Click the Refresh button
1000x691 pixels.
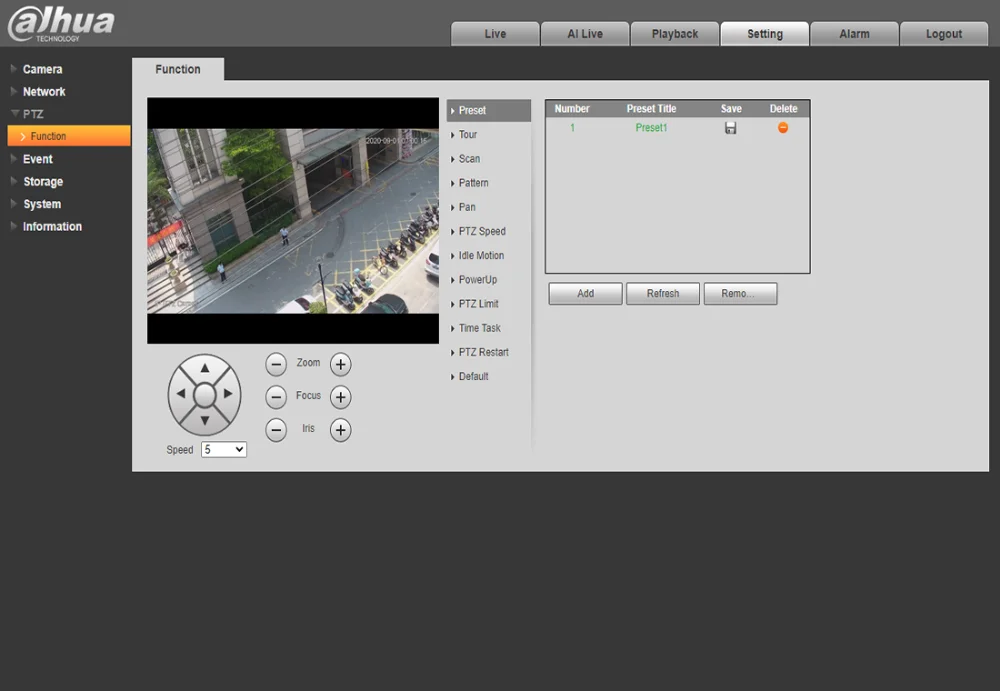click(663, 293)
